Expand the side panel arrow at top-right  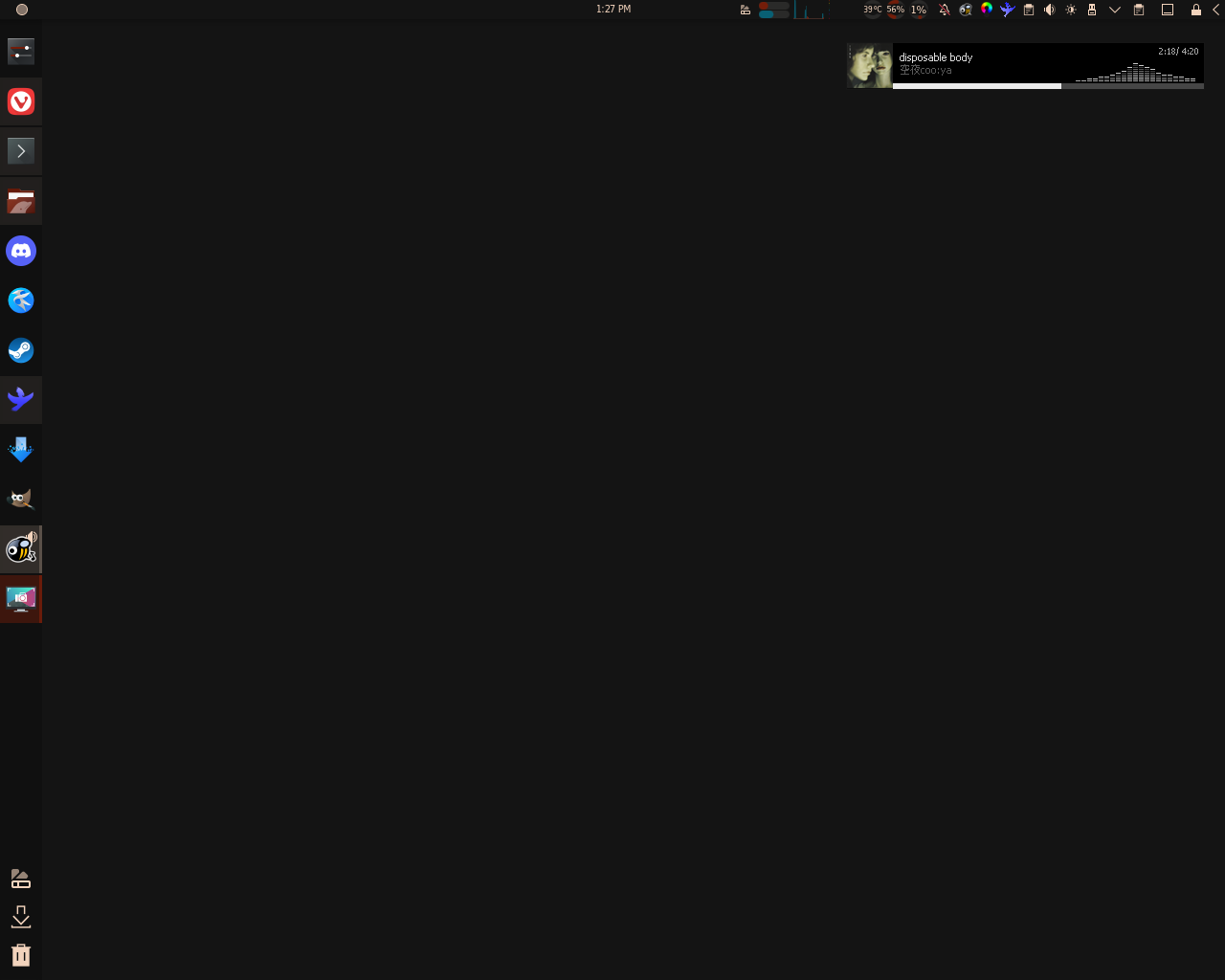coord(1216,10)
